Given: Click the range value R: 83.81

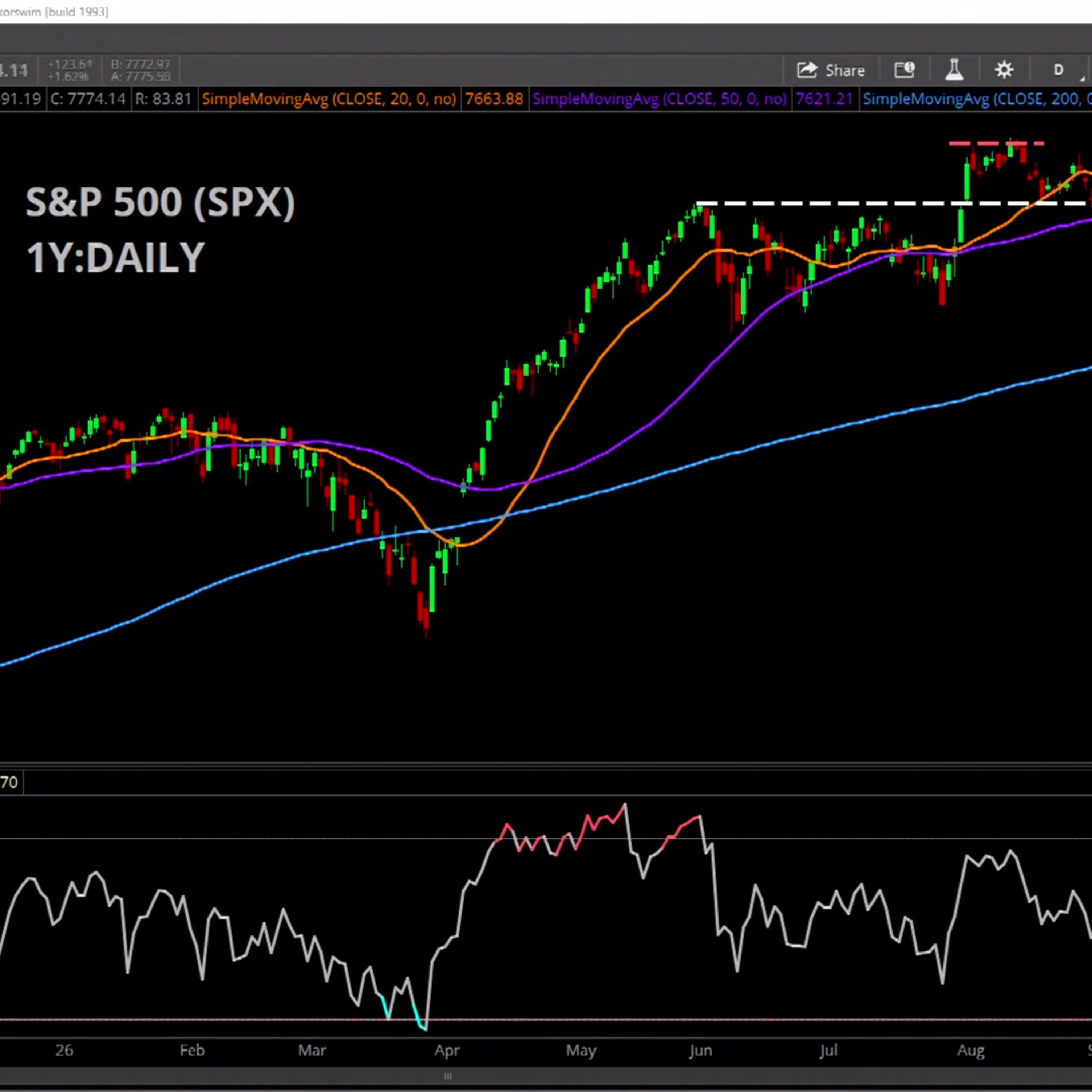Looking at the screenshot, I should point(164,99).
